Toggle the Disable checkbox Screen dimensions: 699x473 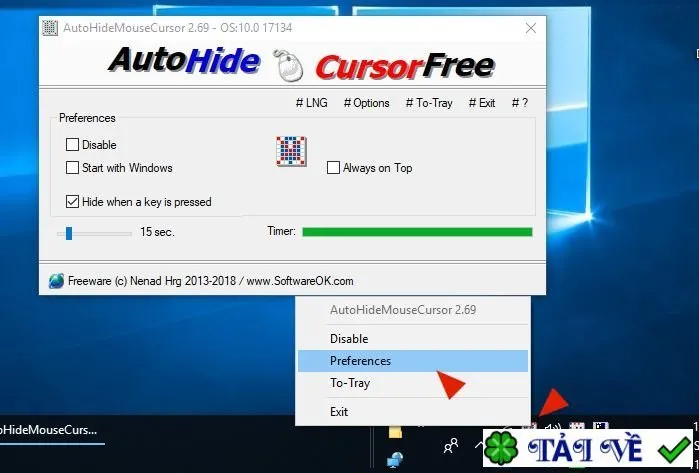[x=72, y=144]
